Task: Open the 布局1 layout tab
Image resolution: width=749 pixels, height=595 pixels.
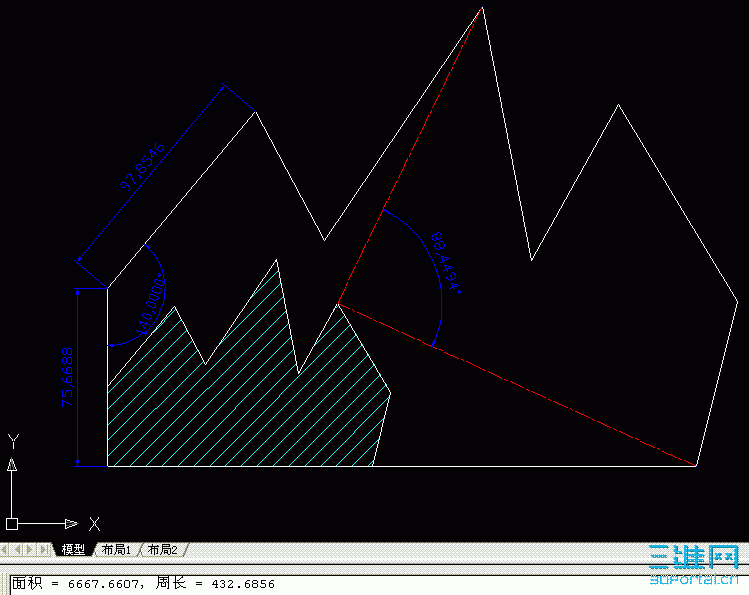Action: pos(116,550)
